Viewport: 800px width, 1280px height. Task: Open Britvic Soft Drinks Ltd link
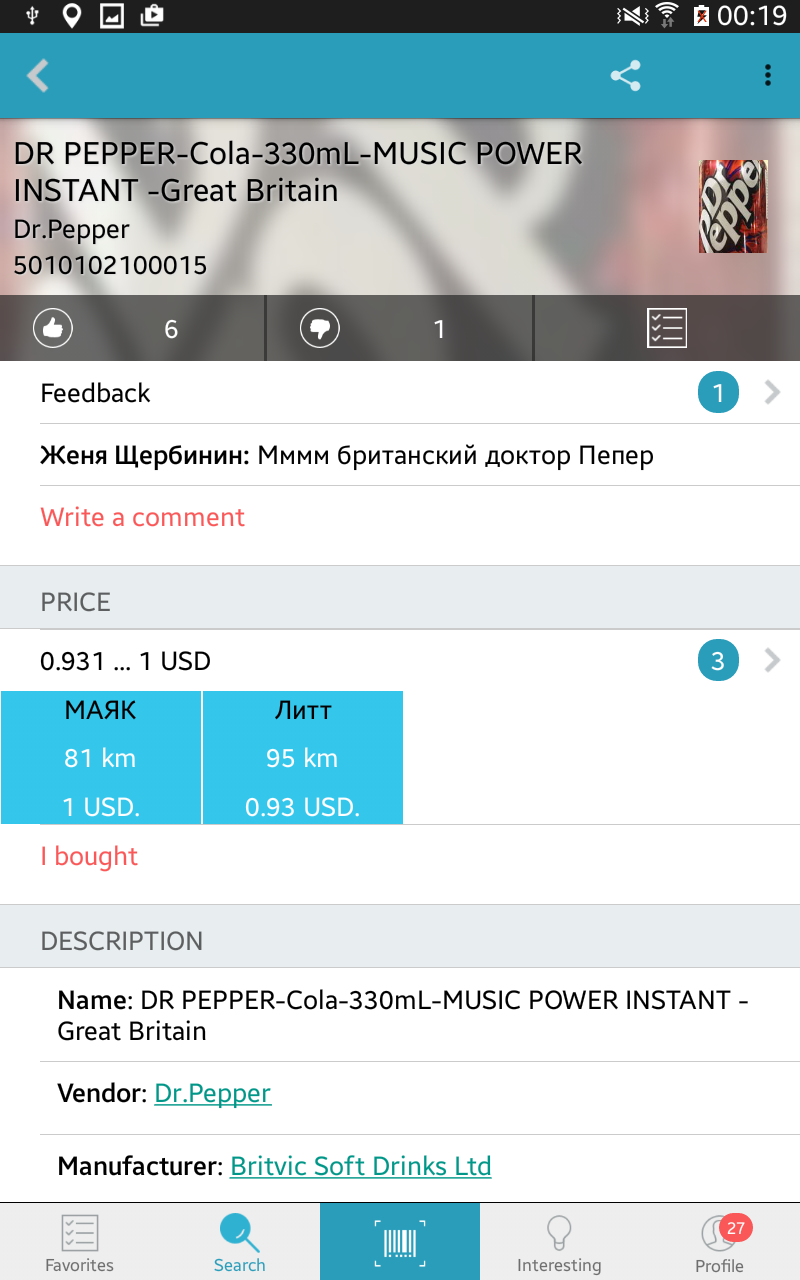click(360, 1166)
